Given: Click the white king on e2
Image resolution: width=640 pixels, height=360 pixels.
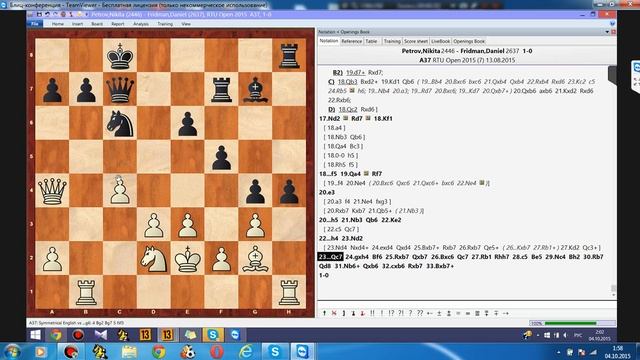Looking at the screenshot, I should (x=188, y=259).
